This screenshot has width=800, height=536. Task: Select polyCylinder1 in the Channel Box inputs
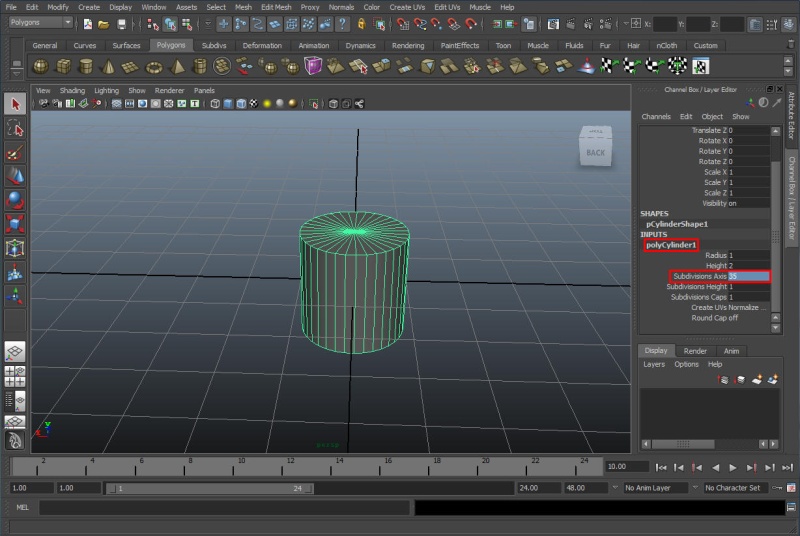click(x=670, y=245)
